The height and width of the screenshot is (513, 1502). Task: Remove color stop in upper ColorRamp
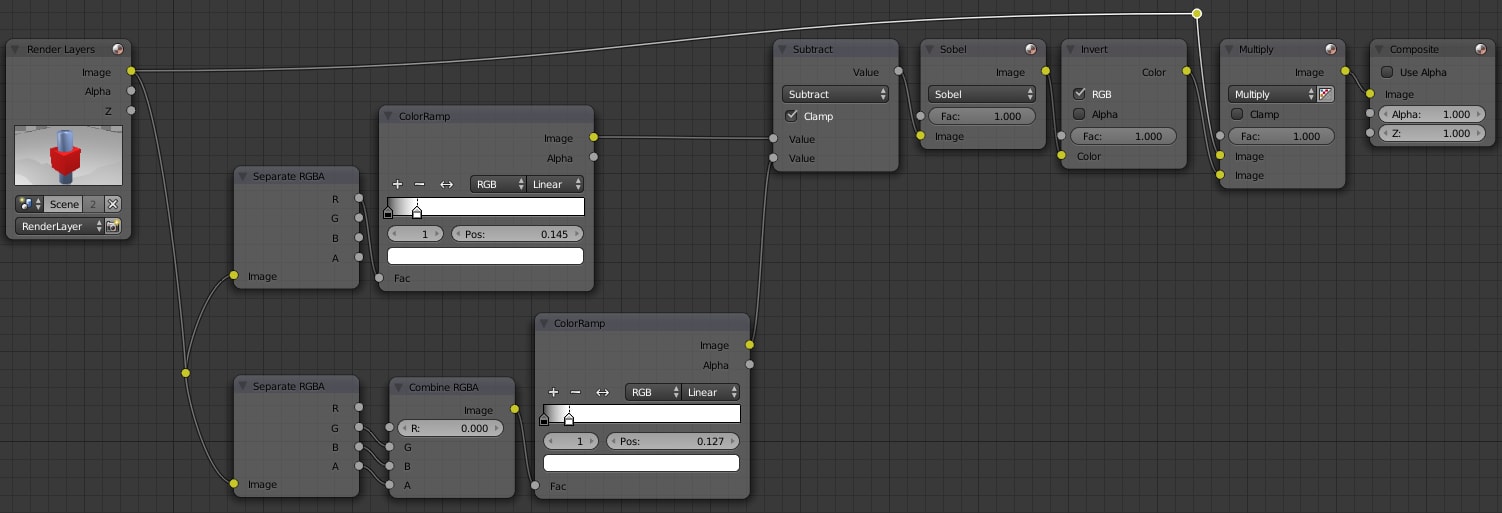click(419, 184)
